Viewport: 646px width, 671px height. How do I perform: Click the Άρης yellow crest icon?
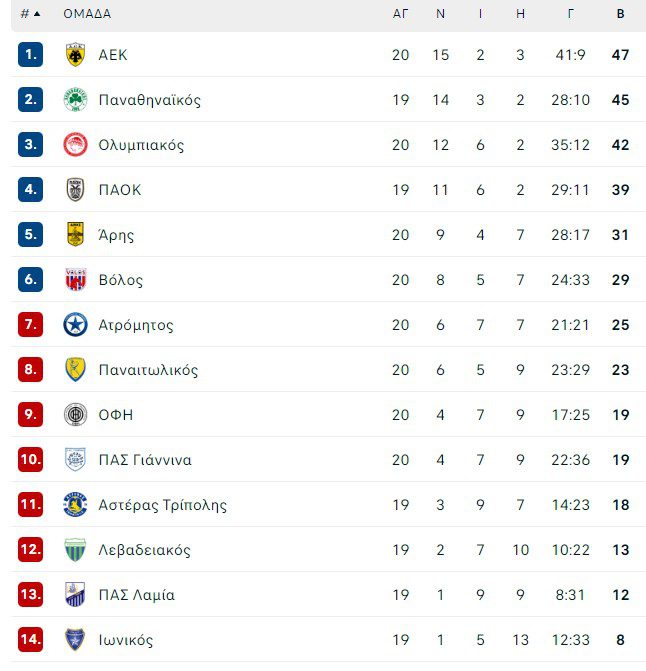point(75,235)
